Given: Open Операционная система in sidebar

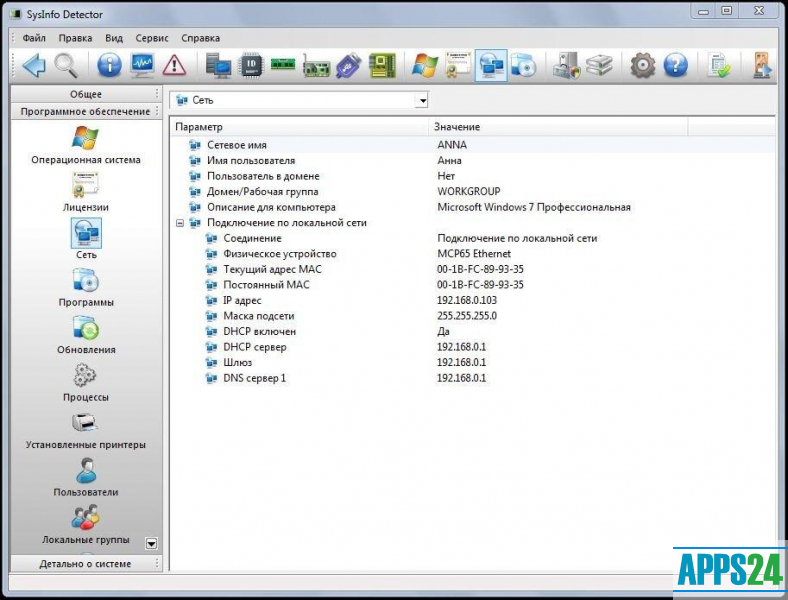Looking at the screenshot, I should pyautogui.click(x=86, y=145).
